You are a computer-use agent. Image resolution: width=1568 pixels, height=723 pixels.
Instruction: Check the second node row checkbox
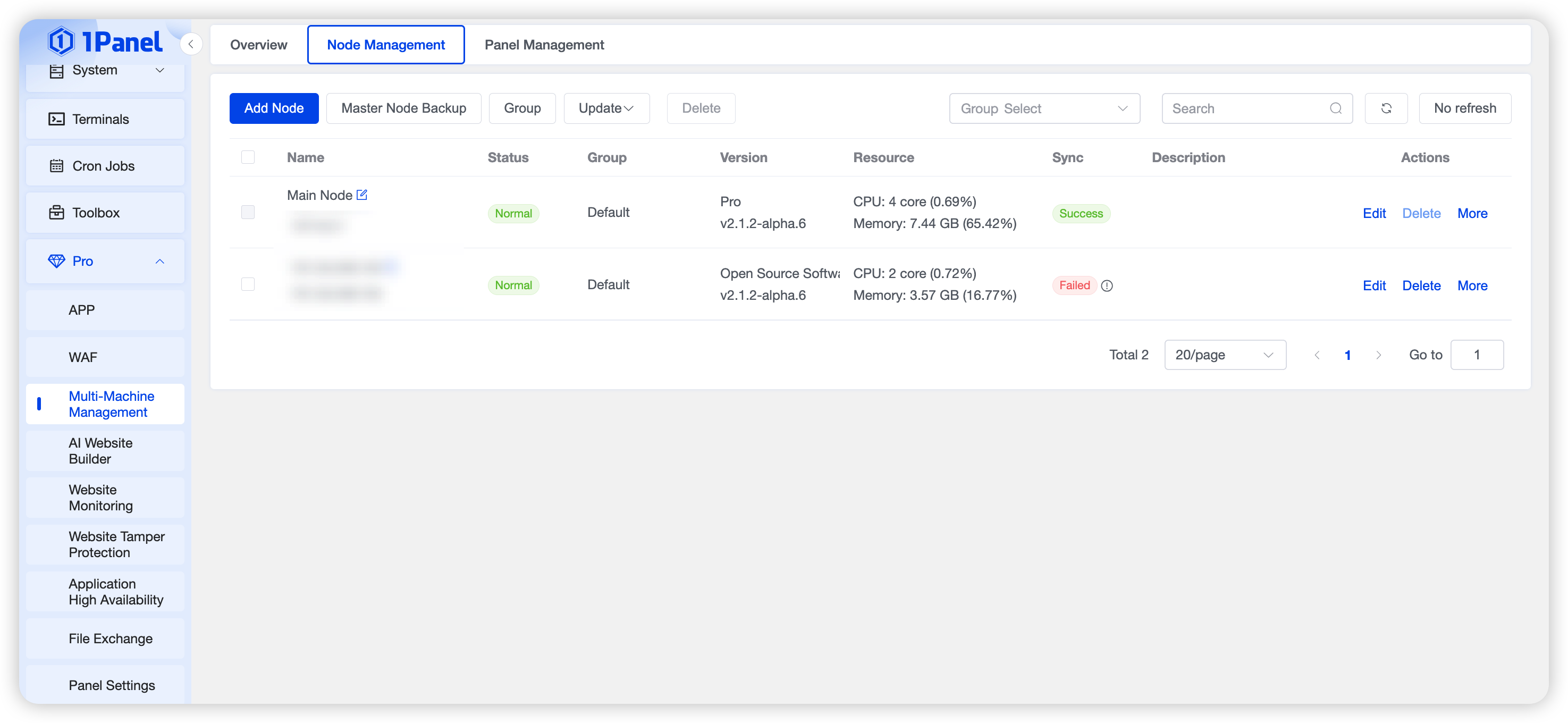(248, 284)
